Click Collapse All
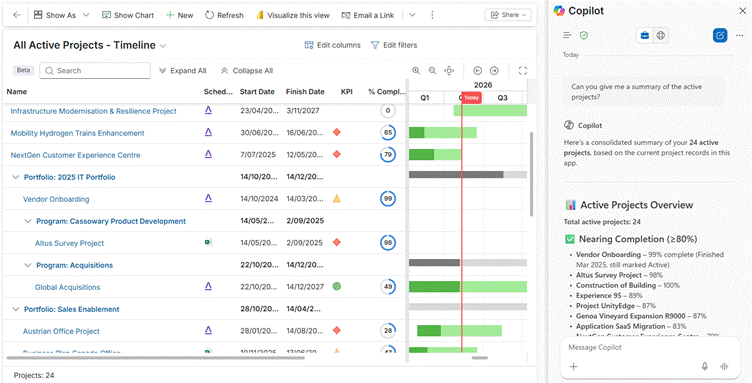This screenshot has width=752, height=383. coord(247,70)
